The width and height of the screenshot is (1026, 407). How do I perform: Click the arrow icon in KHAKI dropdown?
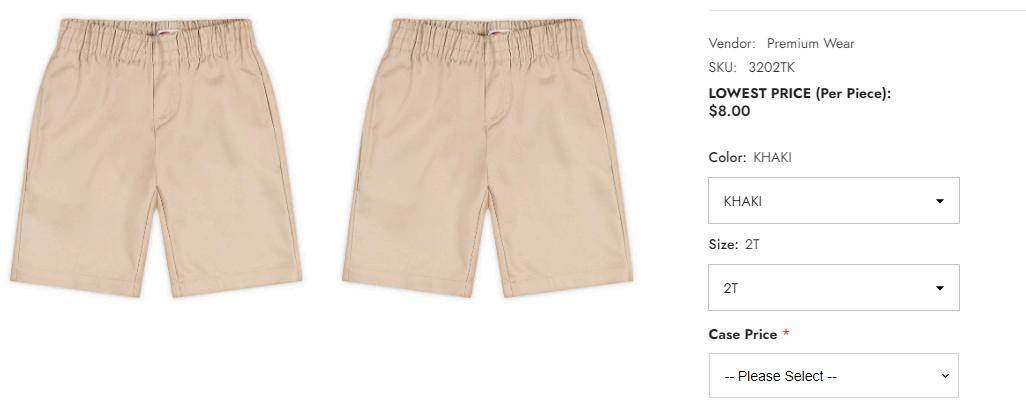[x=940, y=201]
